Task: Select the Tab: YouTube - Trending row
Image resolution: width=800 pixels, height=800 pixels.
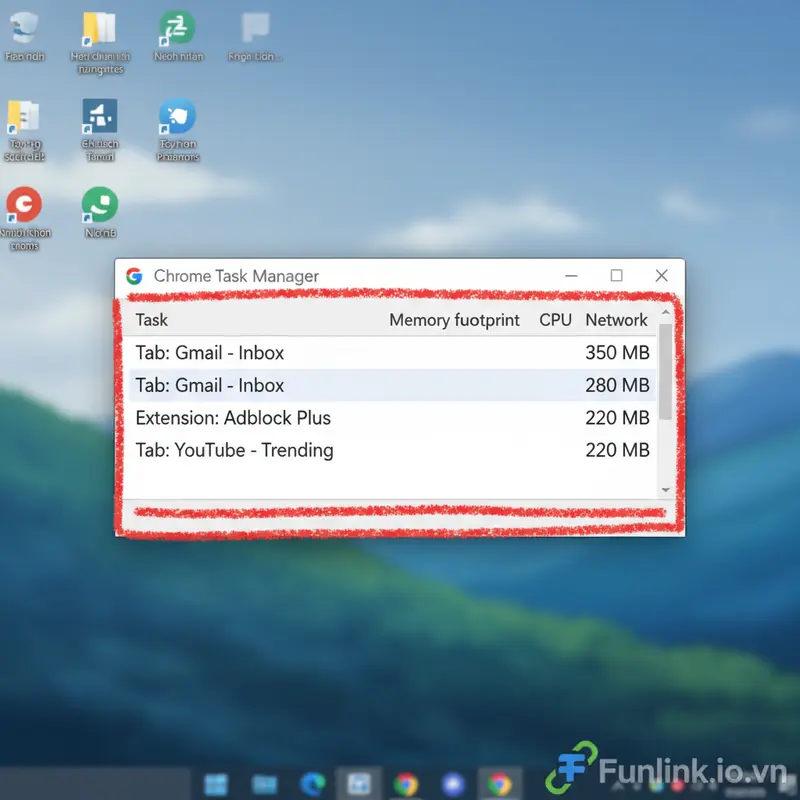Action: click(x=390, y=450)
